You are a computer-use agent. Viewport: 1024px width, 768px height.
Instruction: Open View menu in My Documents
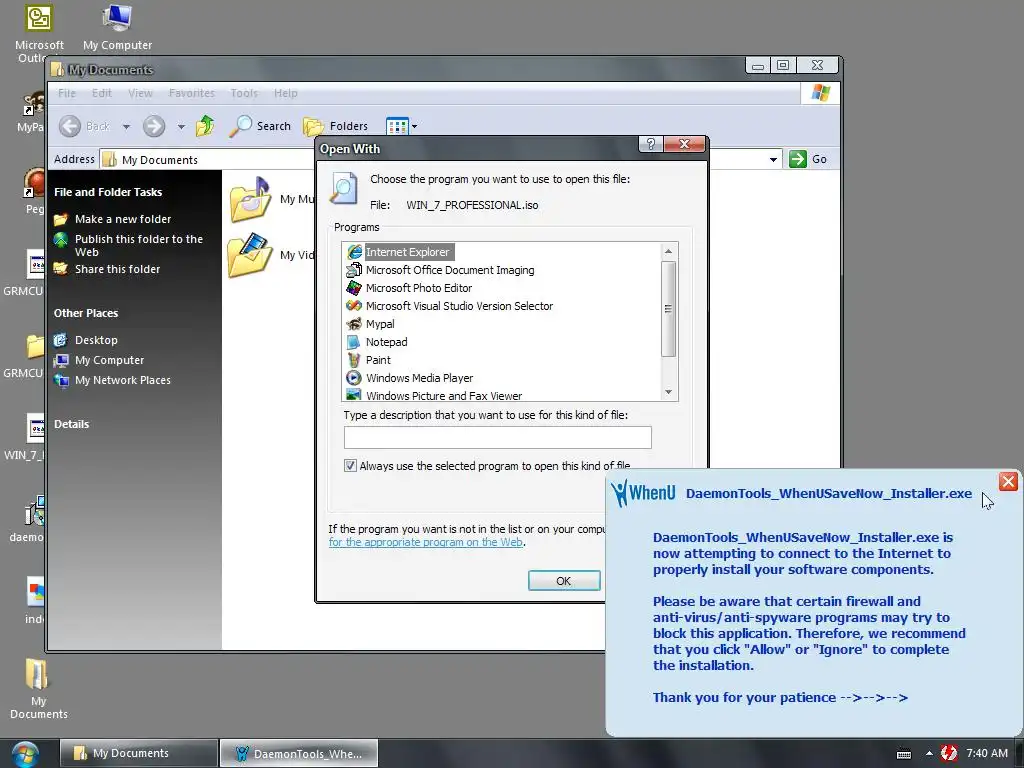(140, 93)
